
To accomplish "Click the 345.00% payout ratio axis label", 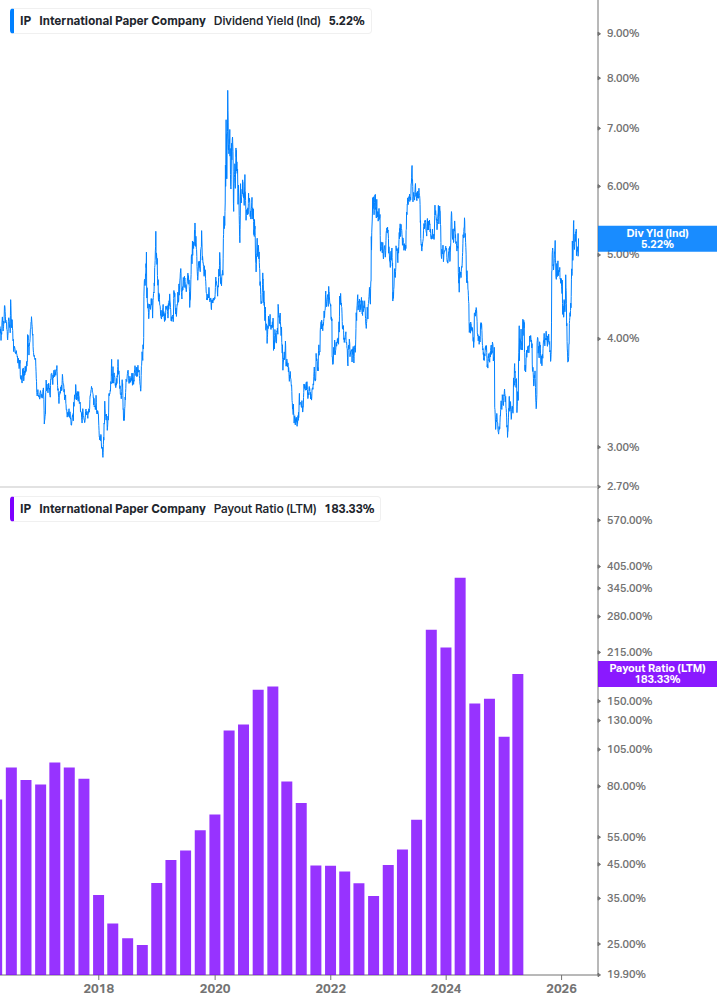I will pos(629,588).
